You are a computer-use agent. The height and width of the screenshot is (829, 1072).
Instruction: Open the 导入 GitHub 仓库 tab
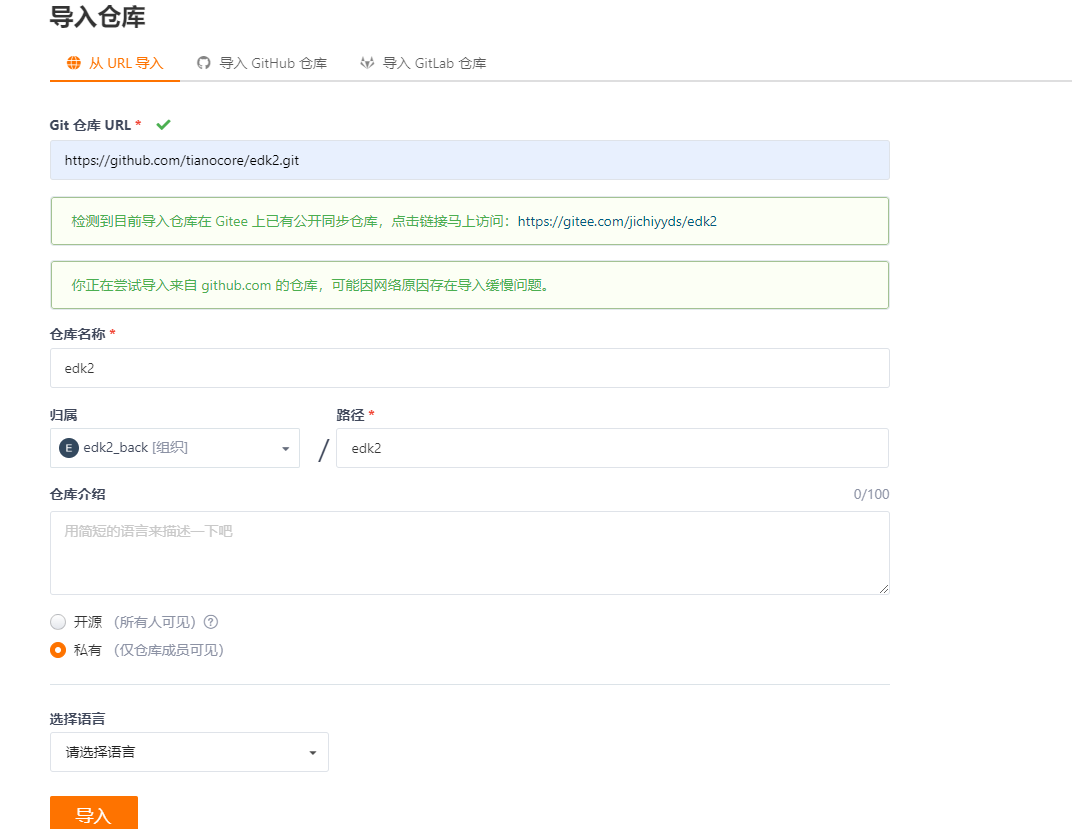(262, 64)
